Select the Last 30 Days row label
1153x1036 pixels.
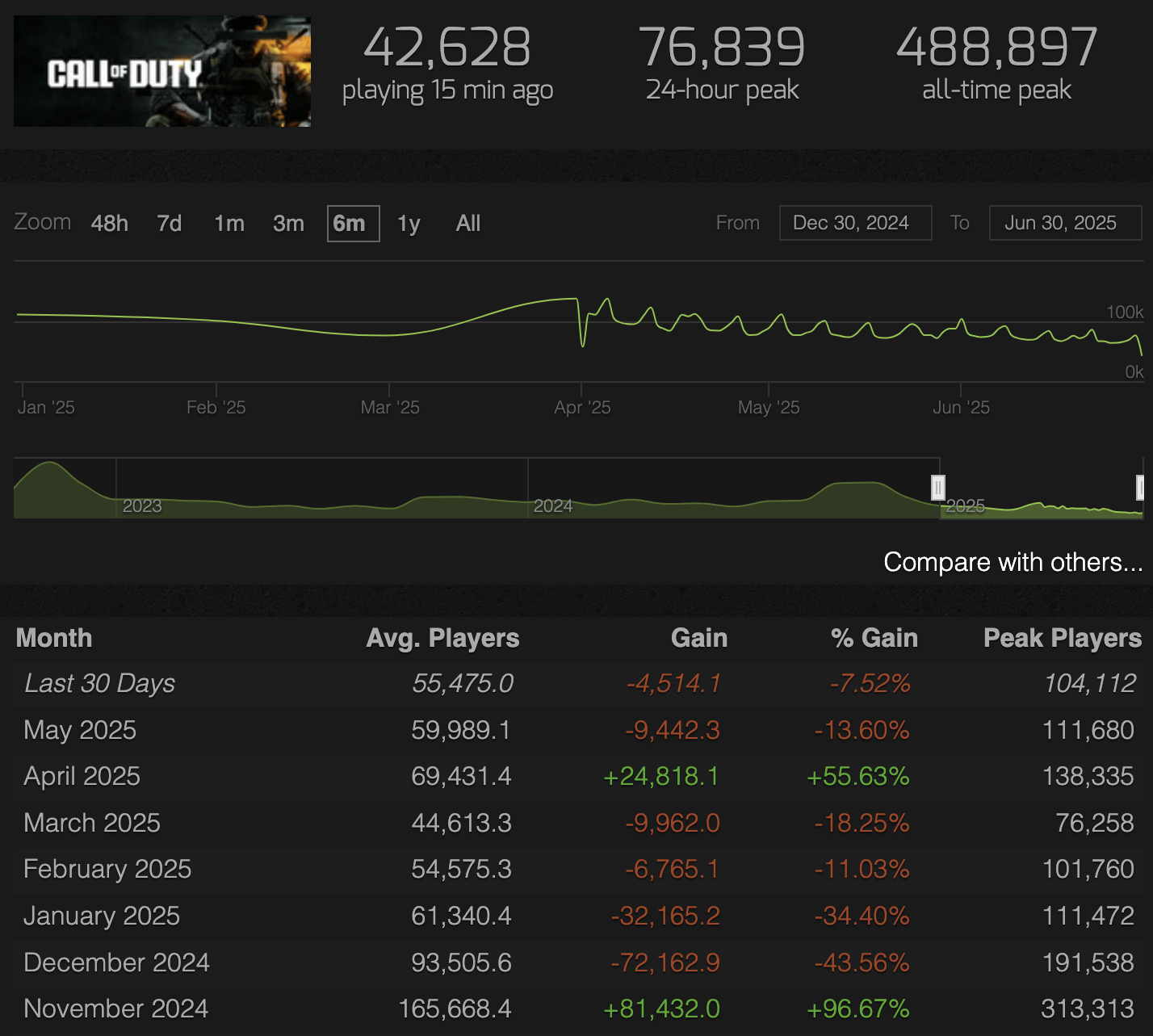tap(100, 683)
